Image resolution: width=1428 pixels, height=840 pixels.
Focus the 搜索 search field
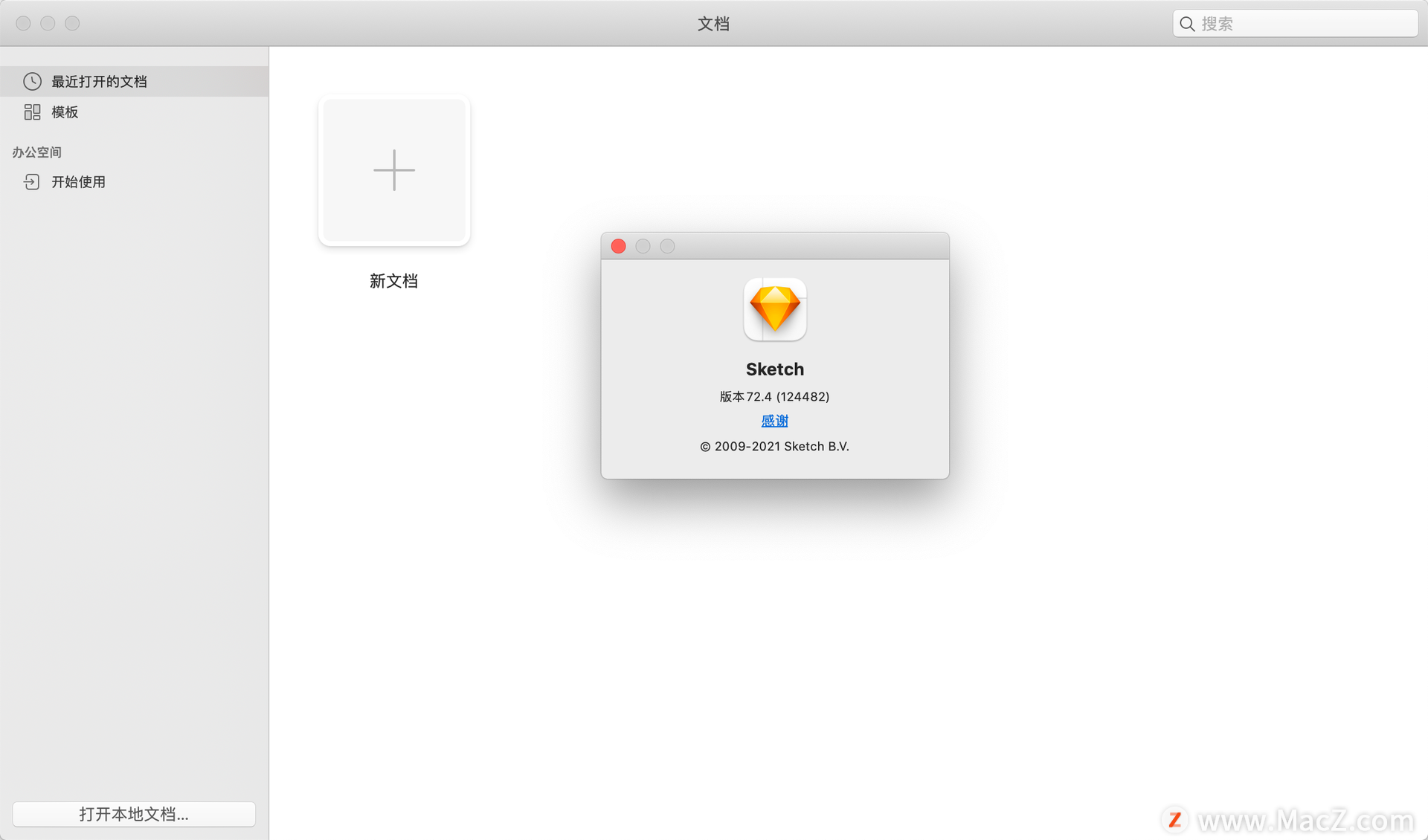pos(1295,24)
